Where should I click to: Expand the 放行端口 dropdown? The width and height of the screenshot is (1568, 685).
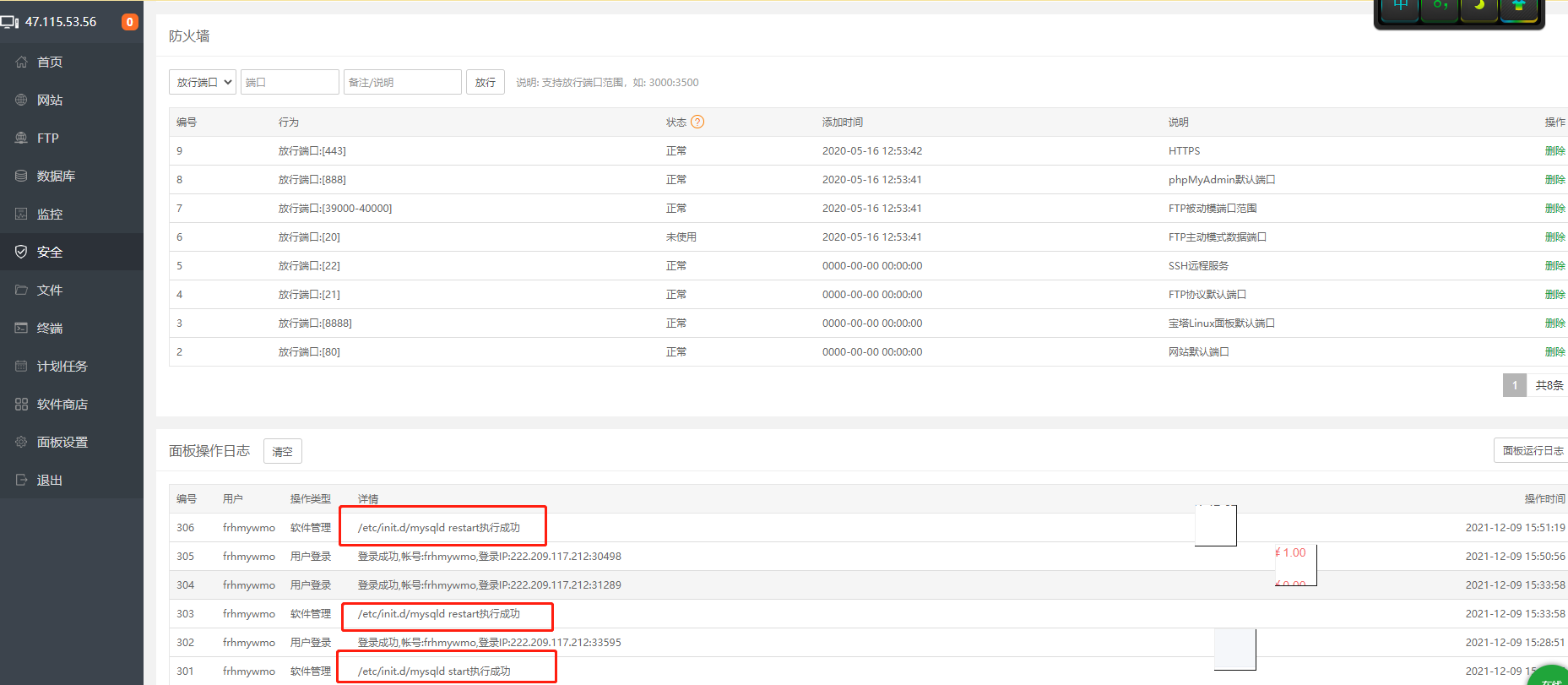click(203, 82)
